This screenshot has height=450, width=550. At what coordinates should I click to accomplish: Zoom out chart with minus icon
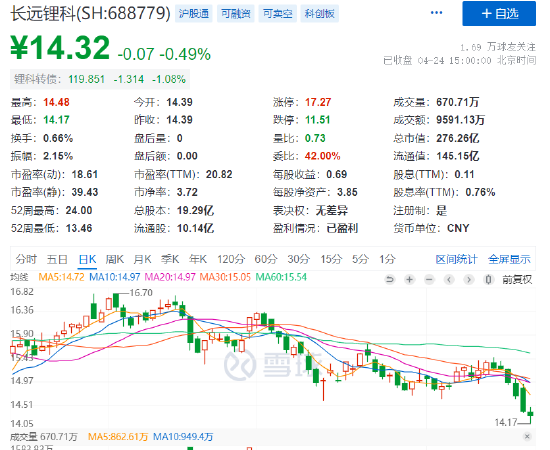(x=429, y=280)
